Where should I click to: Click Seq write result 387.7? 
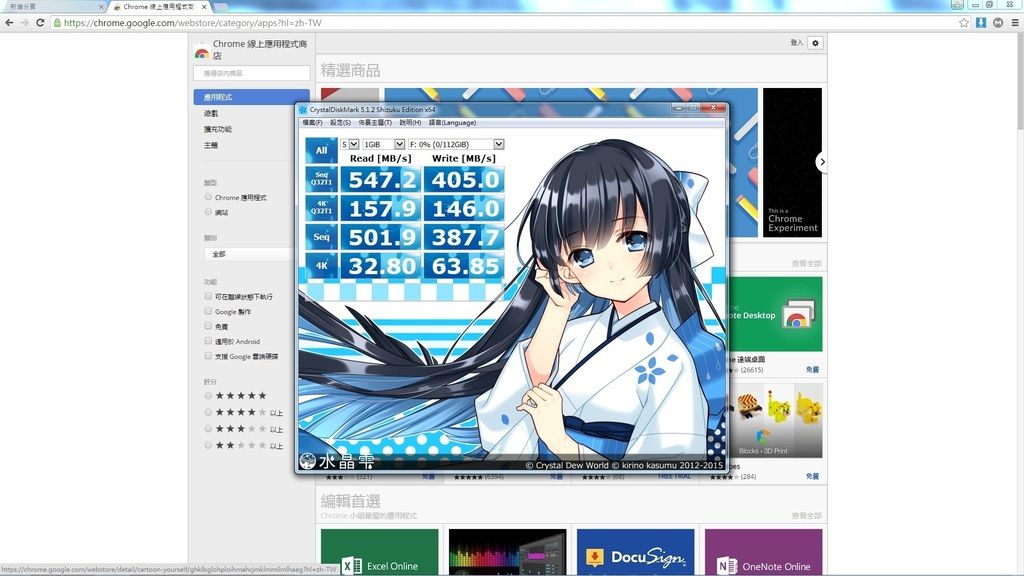464,237
